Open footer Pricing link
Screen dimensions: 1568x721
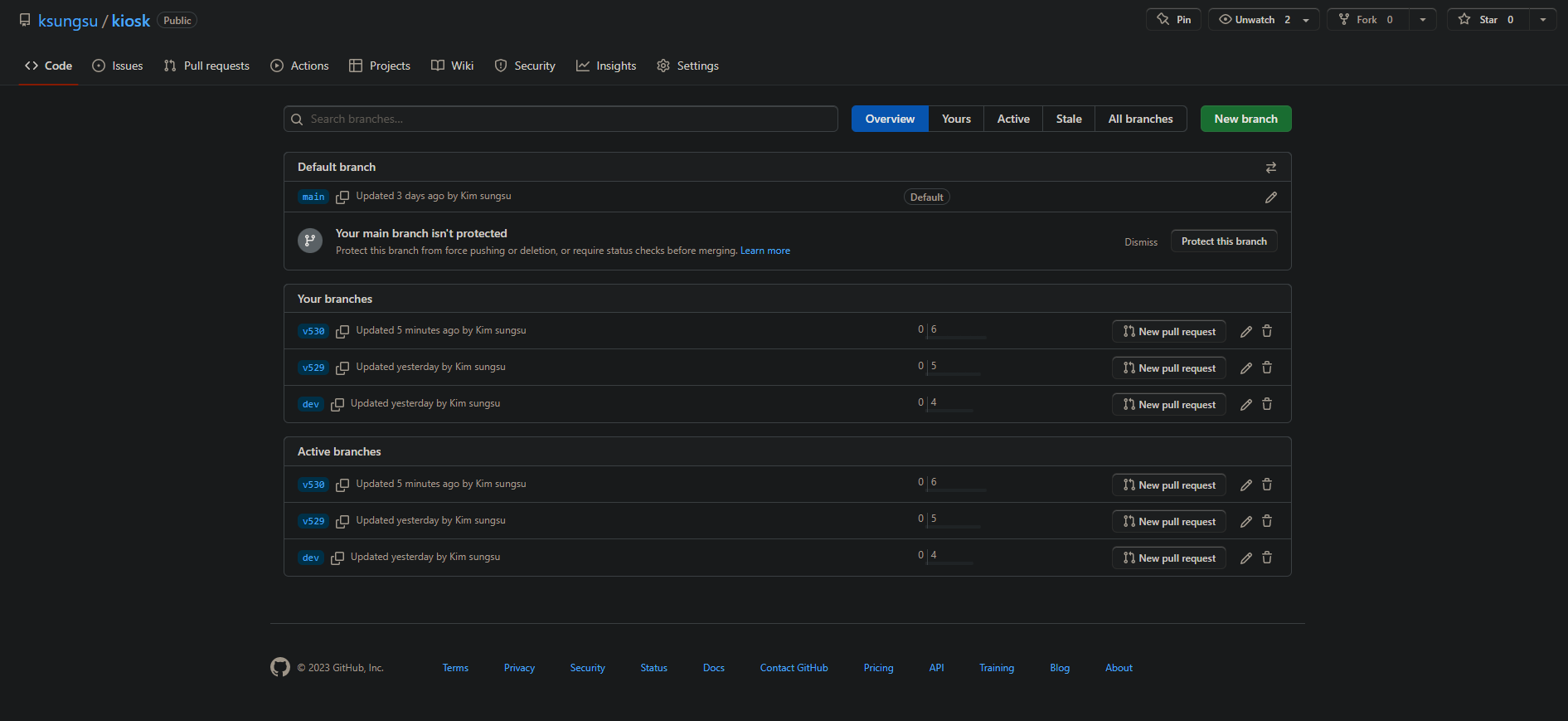point(878,668)
